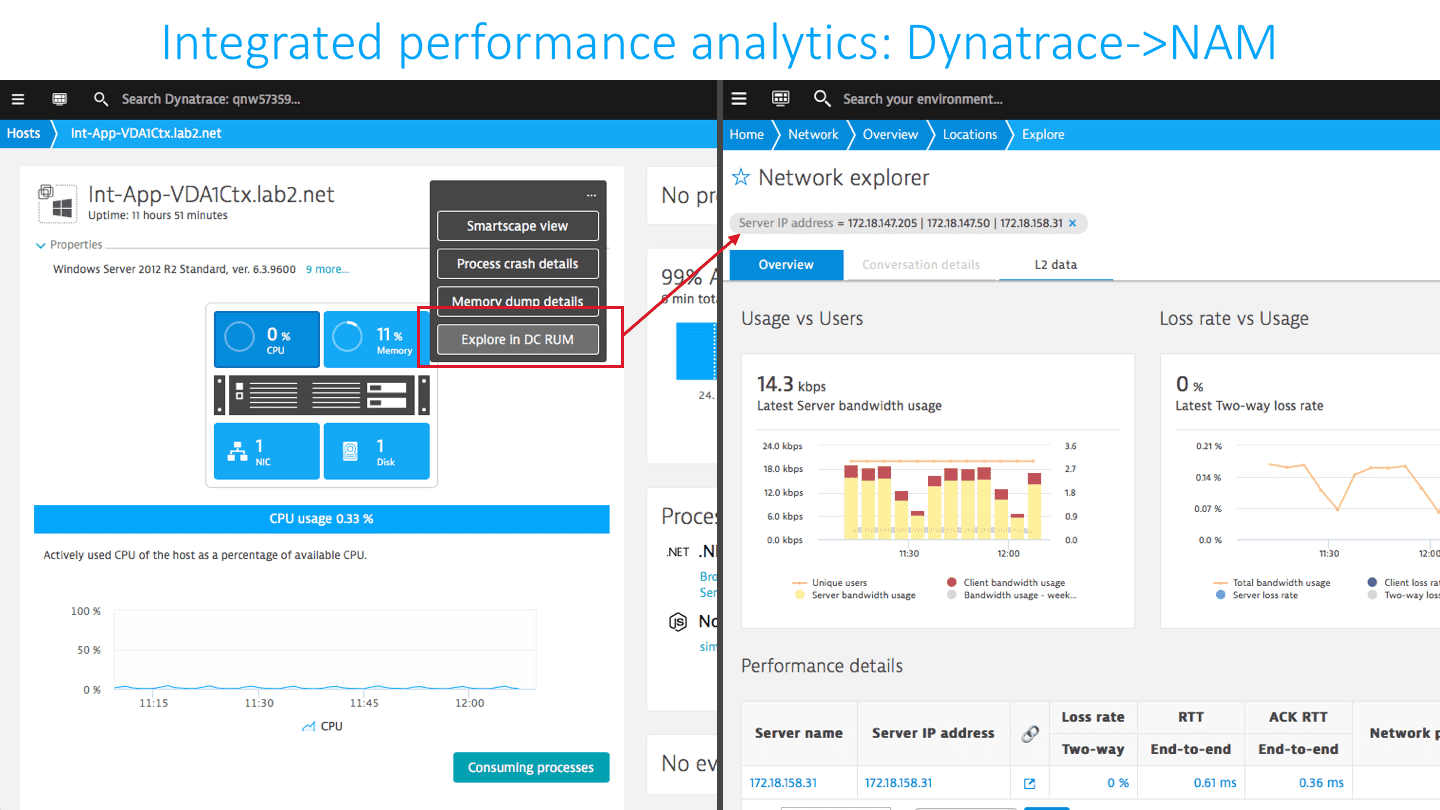Click the Windows host icon beside Int-App-VDA1Ctx.lab2.net
This screenshot has height=810, width=1440.
pos(57,203)
